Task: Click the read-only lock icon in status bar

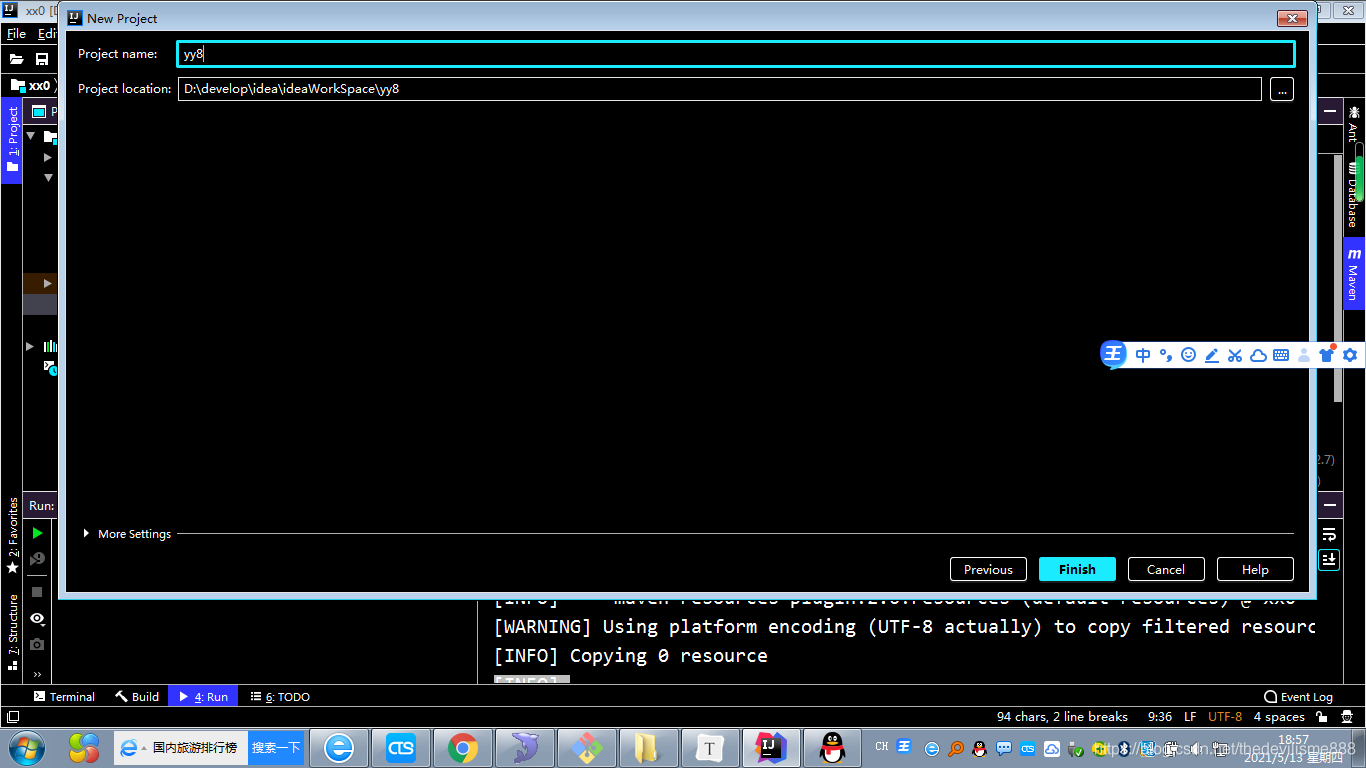Action: (1321, 716)
